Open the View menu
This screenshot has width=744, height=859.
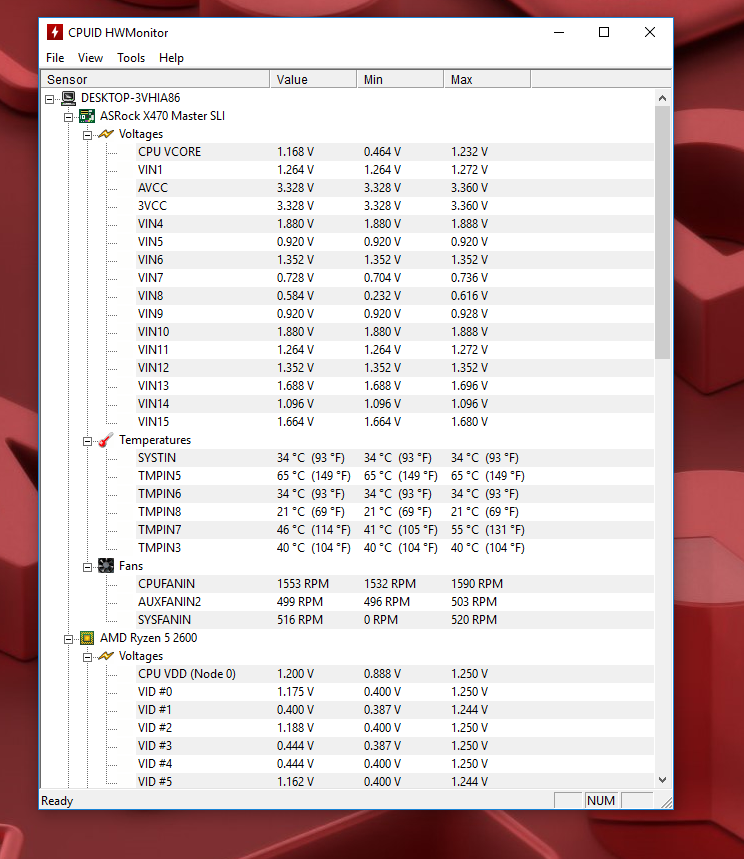click(x=90, y=58)
